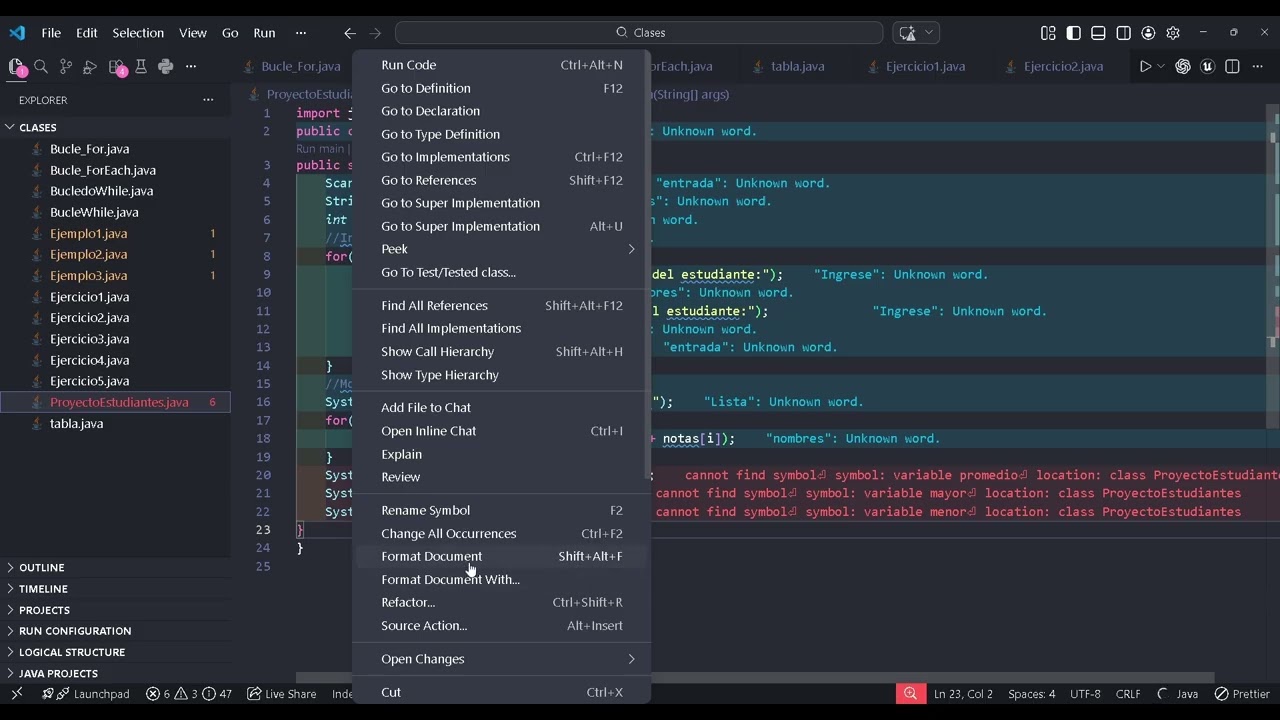Viewport: 1280px width, 720px height.
Task: Open the Run and Debug view icon
Action: tap(90, 67)
